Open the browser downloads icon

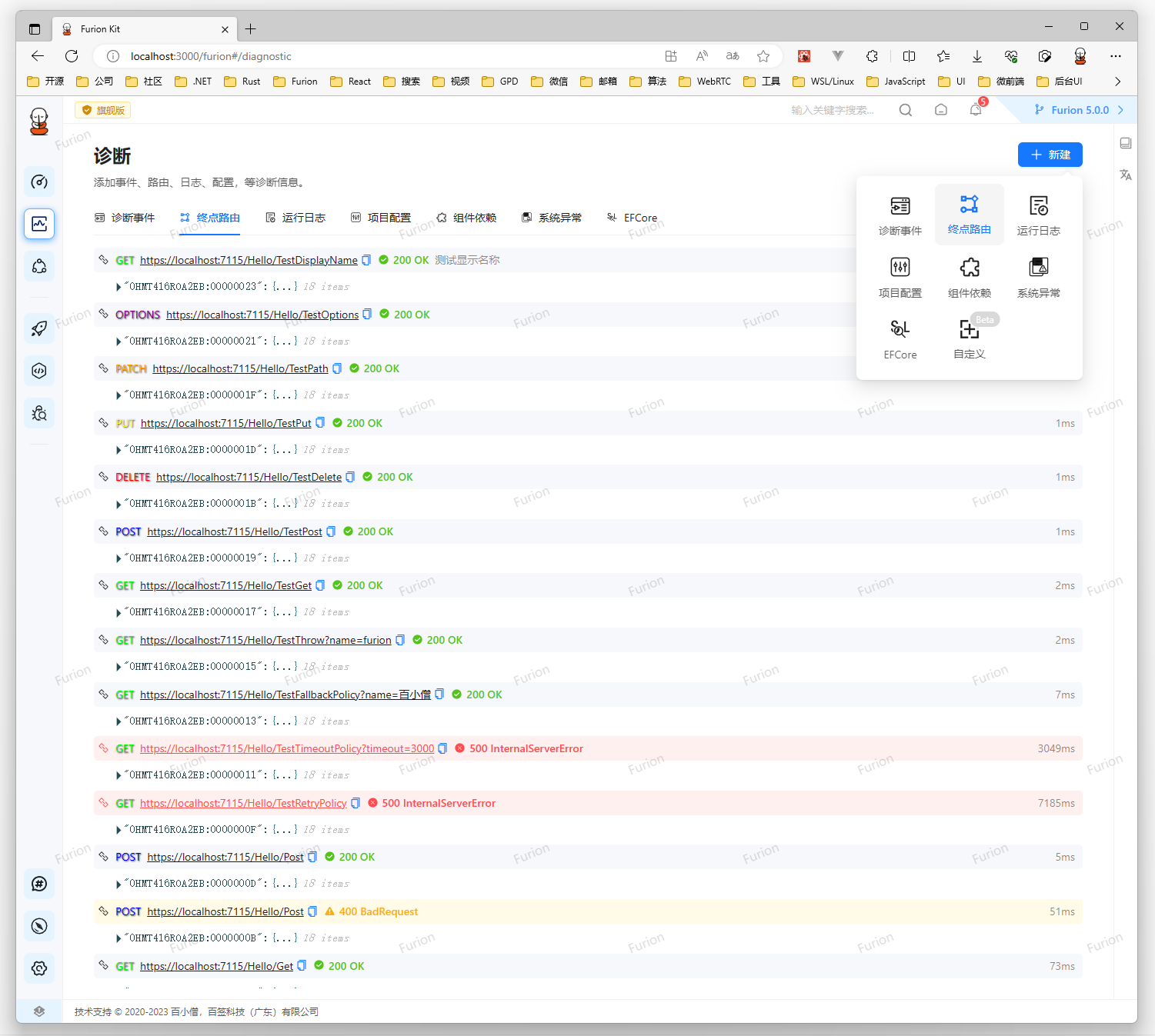(x=976, y=55)
